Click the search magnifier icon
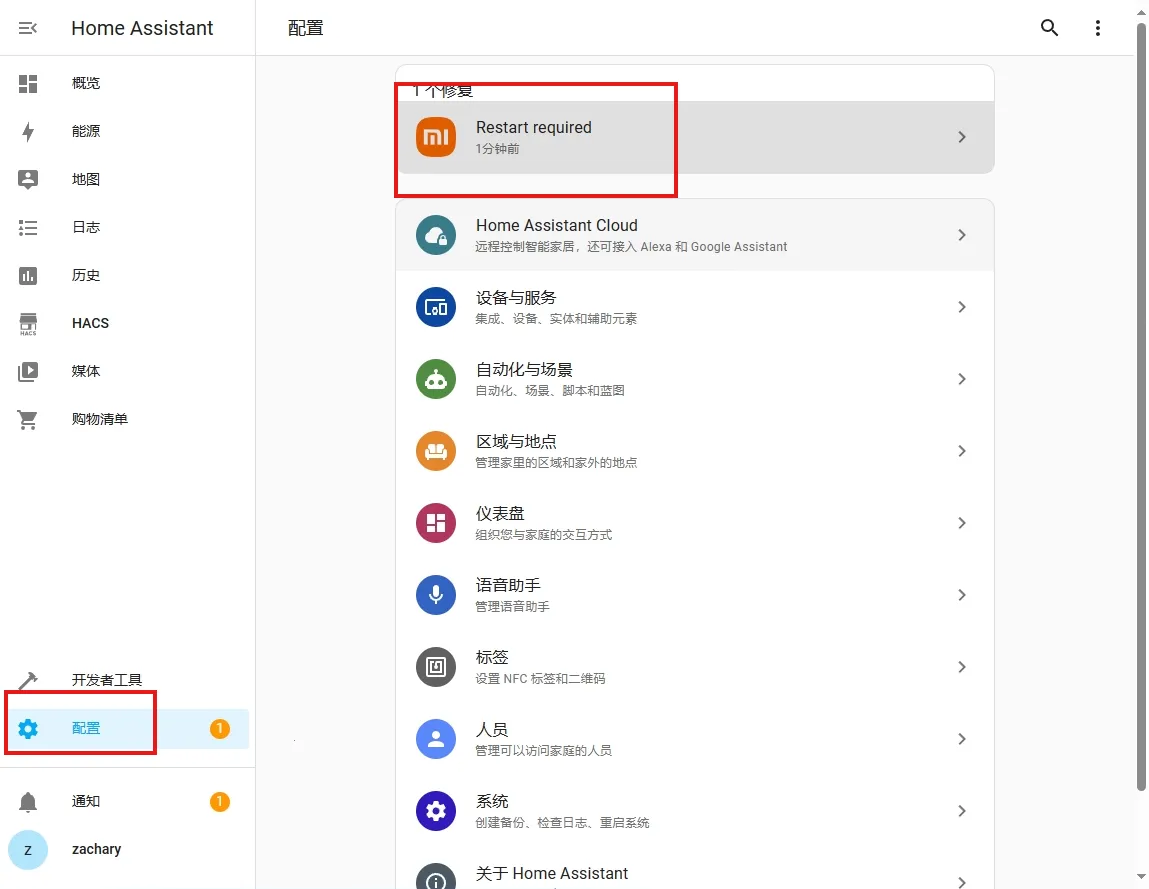The width and height of the screenshot is (1149, 889). pyautogui.click(x=1049, y=28)
